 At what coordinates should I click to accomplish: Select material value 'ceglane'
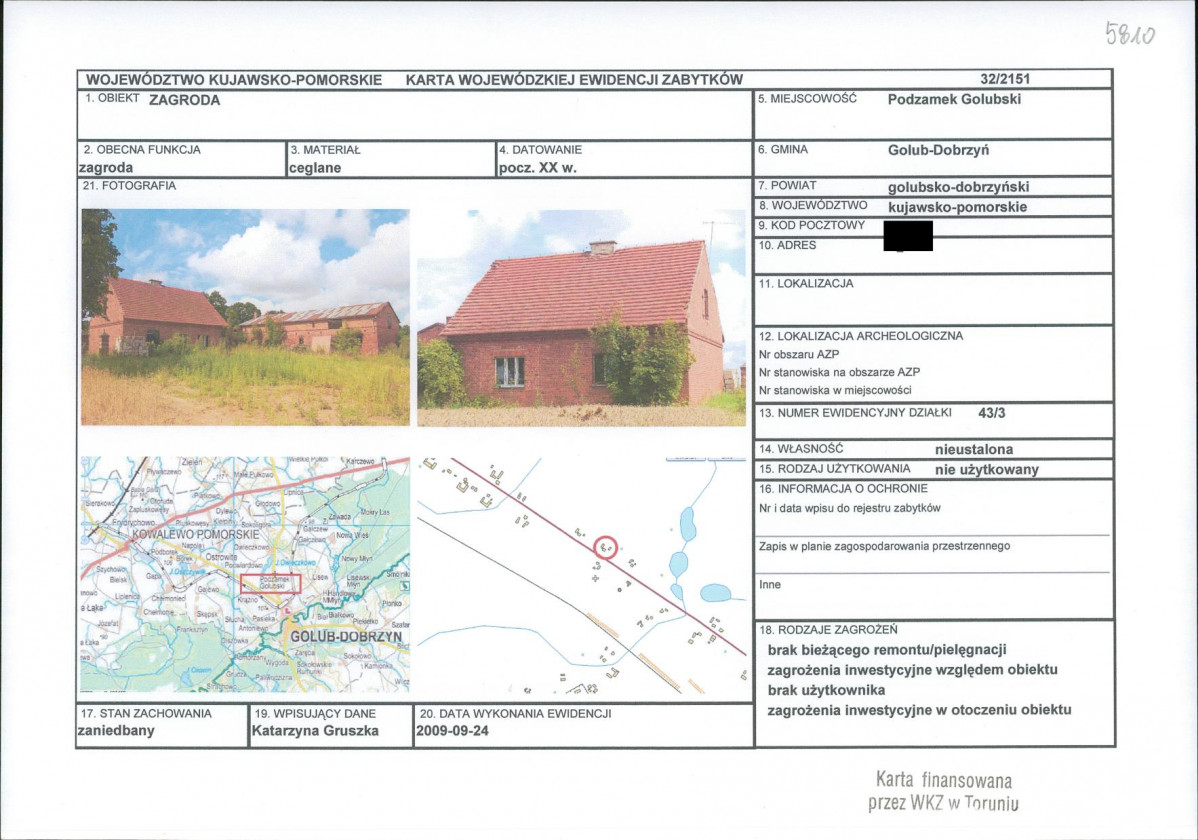[316, 167]
